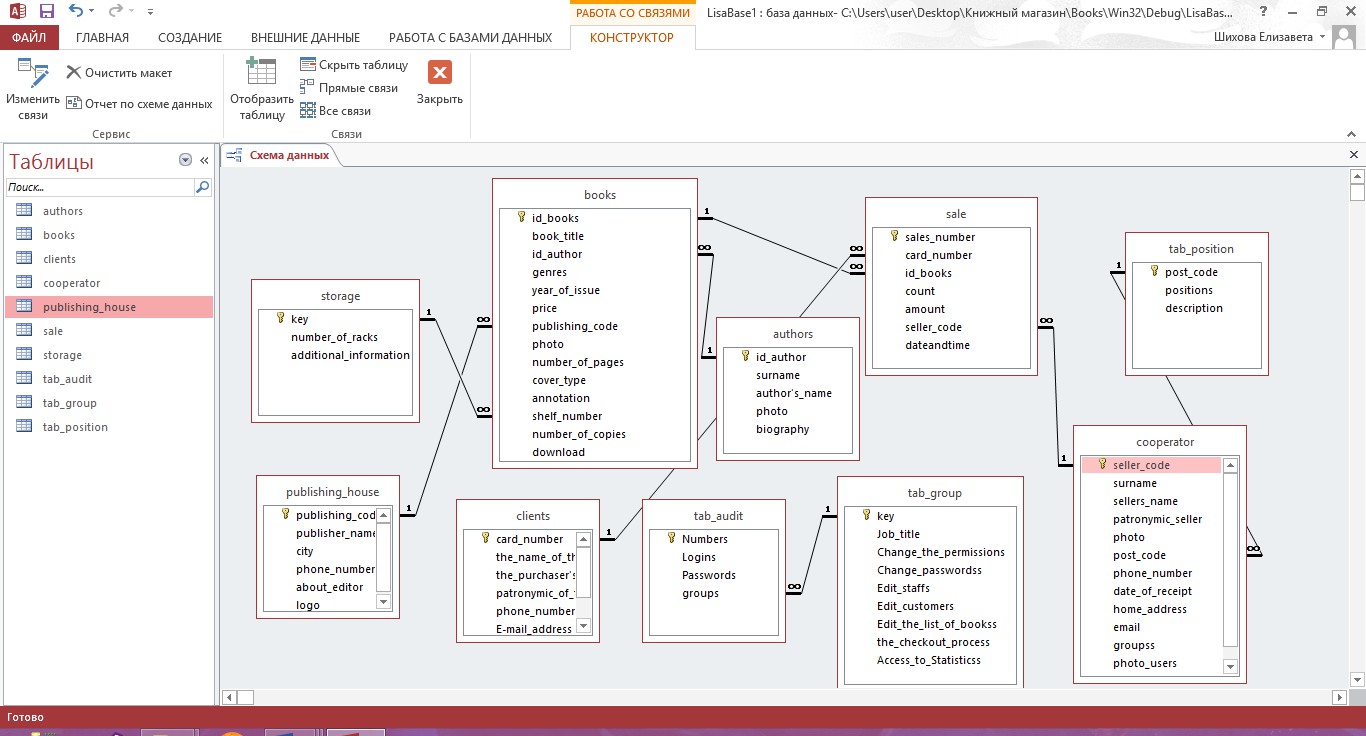This screenshot has width=1366, height=736.
Task: Click the seller_code field in cooperator table
Action: [x=1151, y=465]
